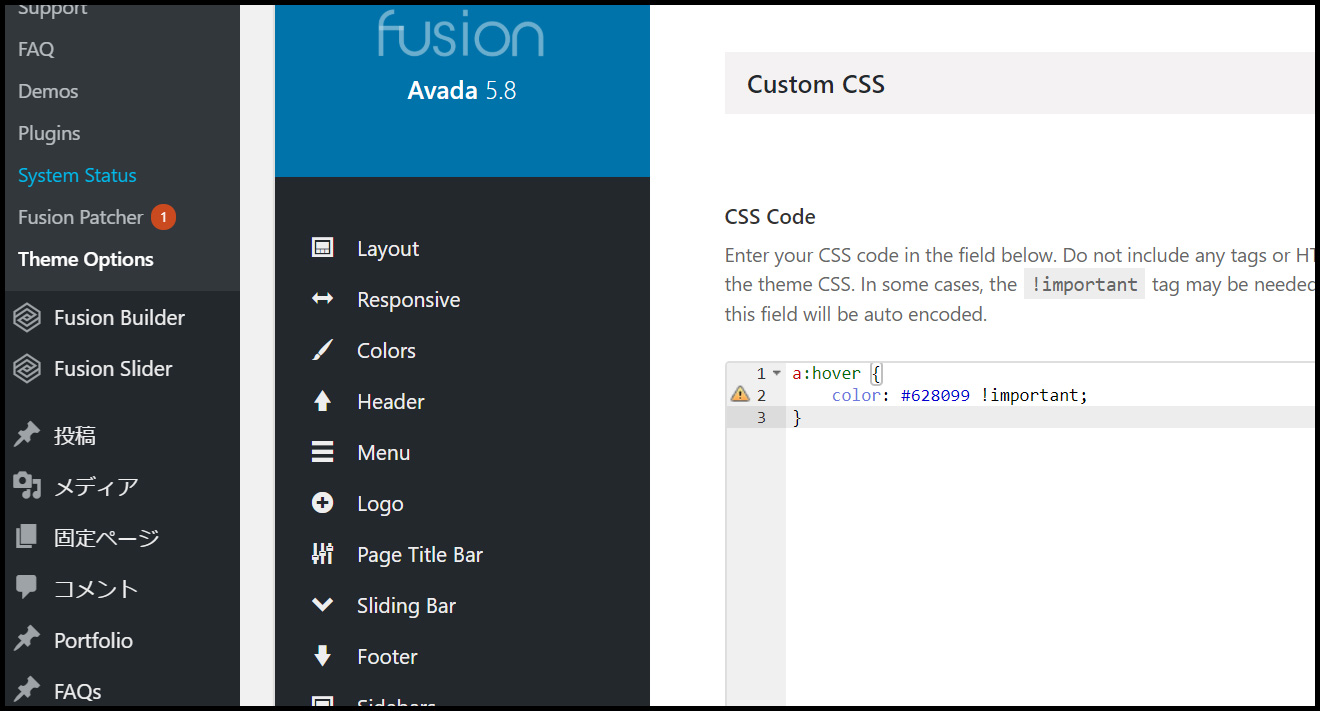Click the fusion logo in header
The width and height of the screenshot is (1320, 711).
(x=461, y=33)
